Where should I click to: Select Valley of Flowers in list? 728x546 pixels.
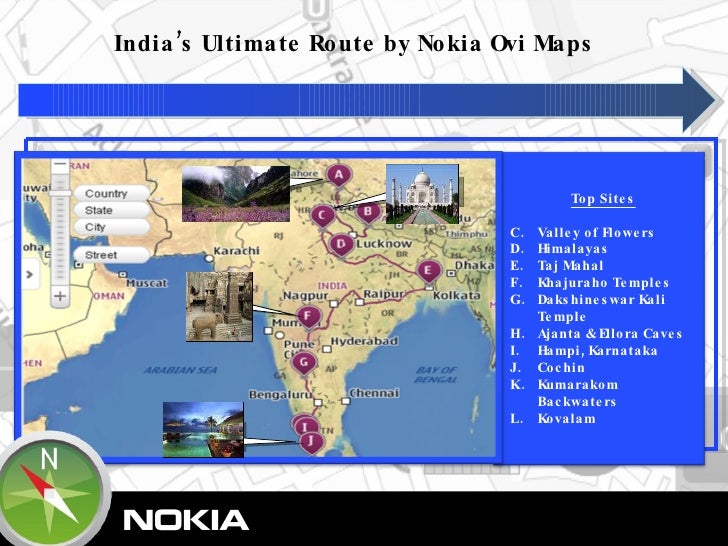coord(596,232)
